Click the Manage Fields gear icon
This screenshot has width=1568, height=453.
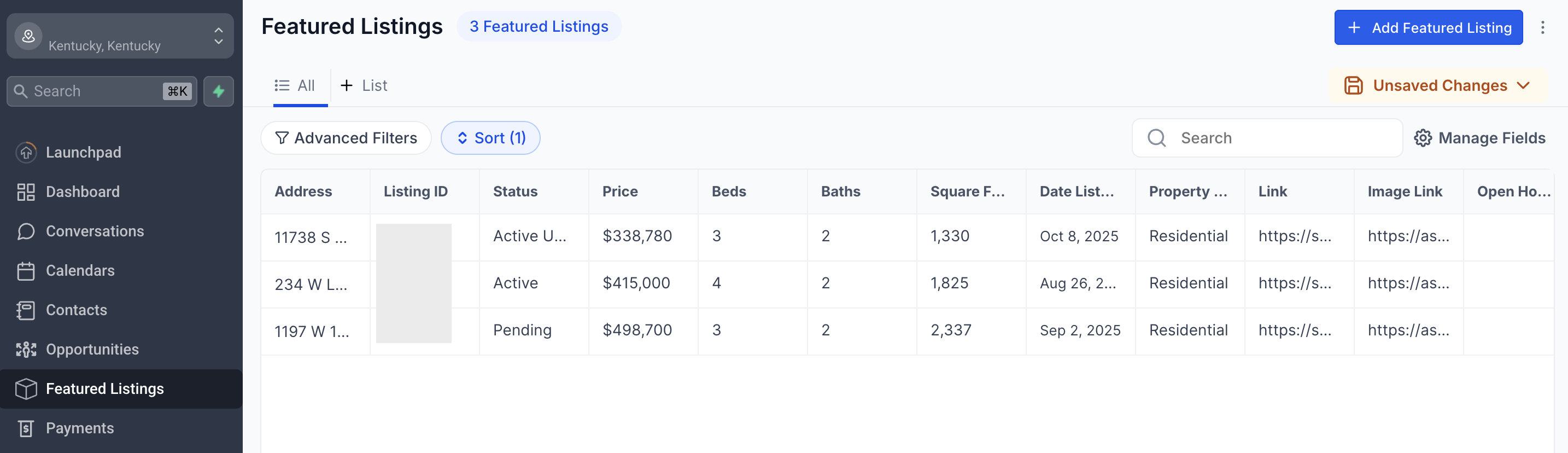click(1423, 138)
